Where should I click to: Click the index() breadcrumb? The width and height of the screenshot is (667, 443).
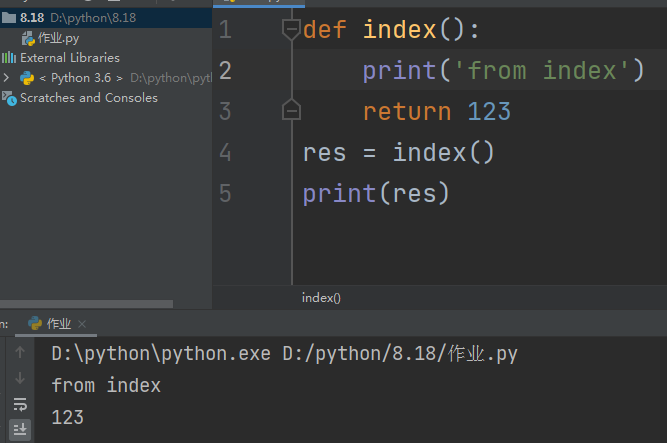(x=321, y=298)
